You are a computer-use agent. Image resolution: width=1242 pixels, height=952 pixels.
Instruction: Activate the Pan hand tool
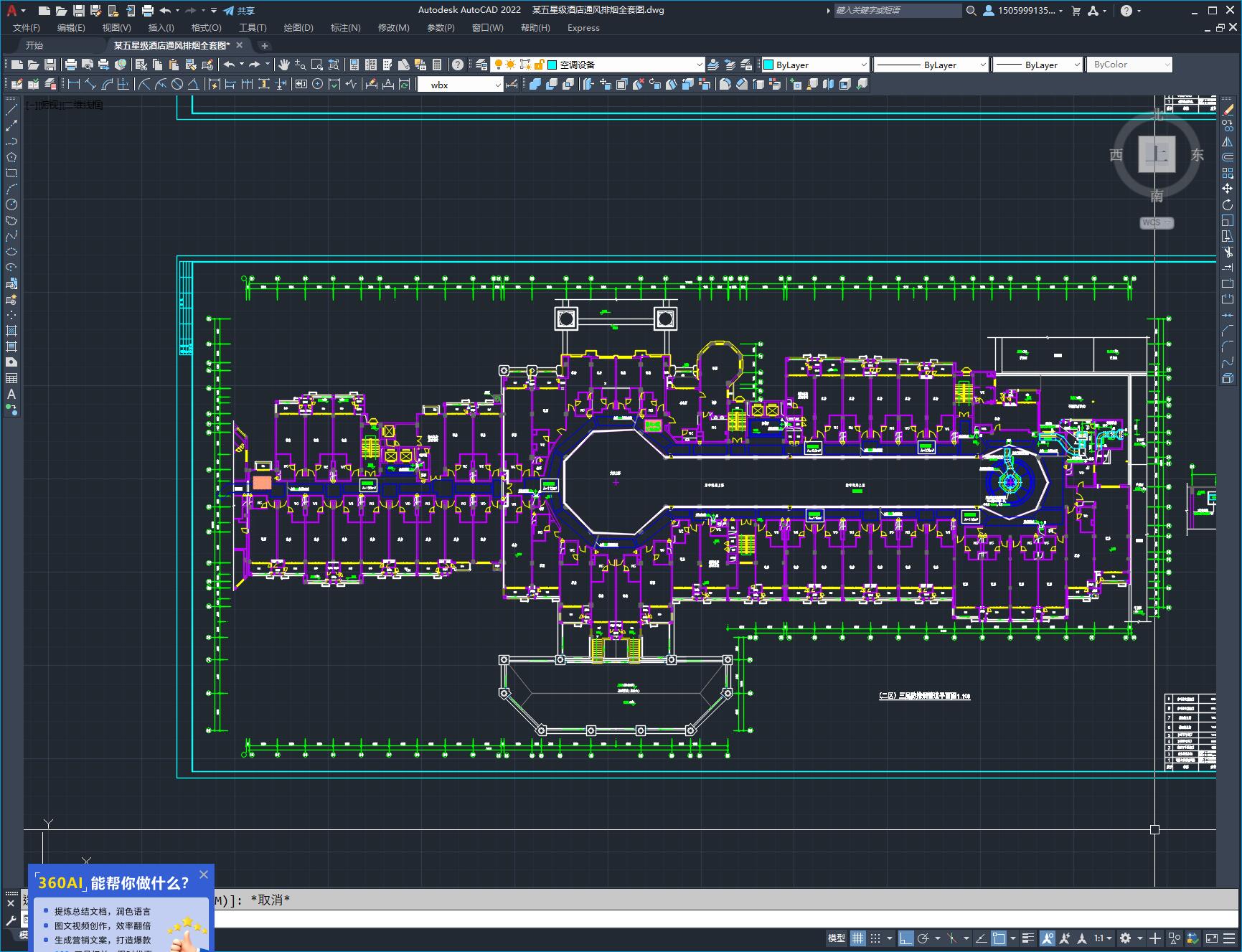[284, 65]
